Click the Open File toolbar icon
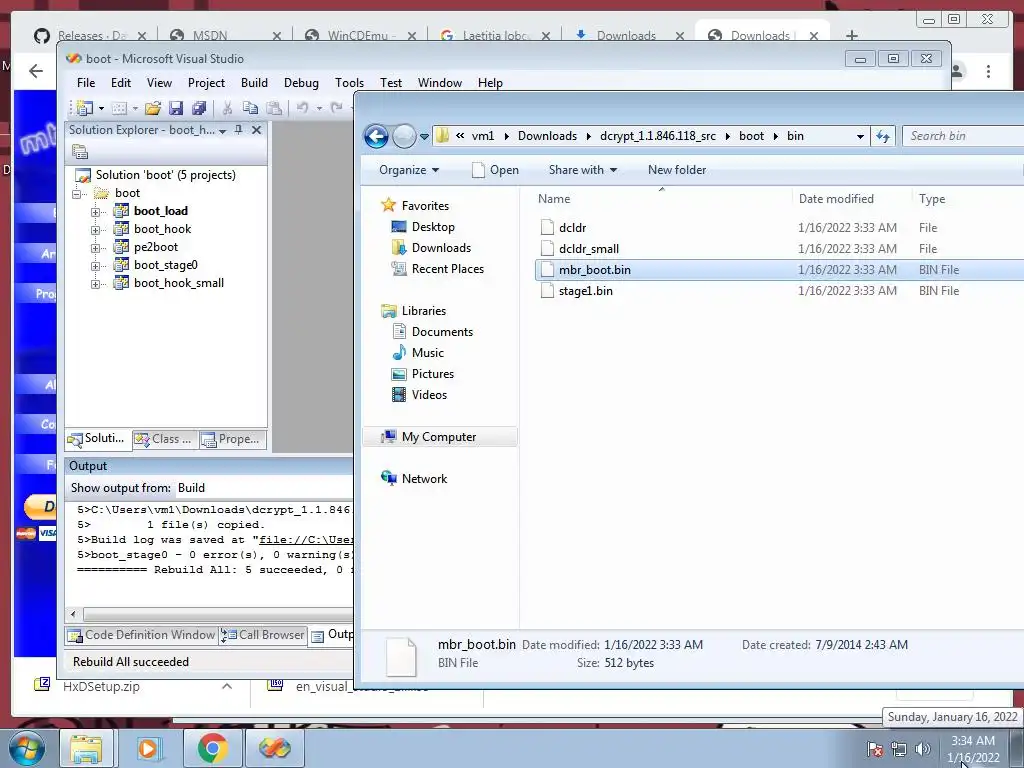The height and width of the screenshot is (768, 1024). click(x=153, y=108)
